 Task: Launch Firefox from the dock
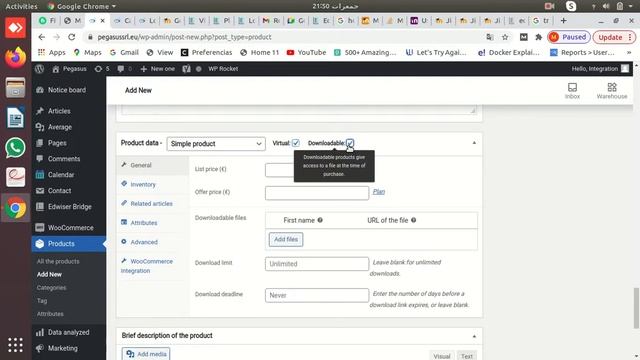click(16, 57)
